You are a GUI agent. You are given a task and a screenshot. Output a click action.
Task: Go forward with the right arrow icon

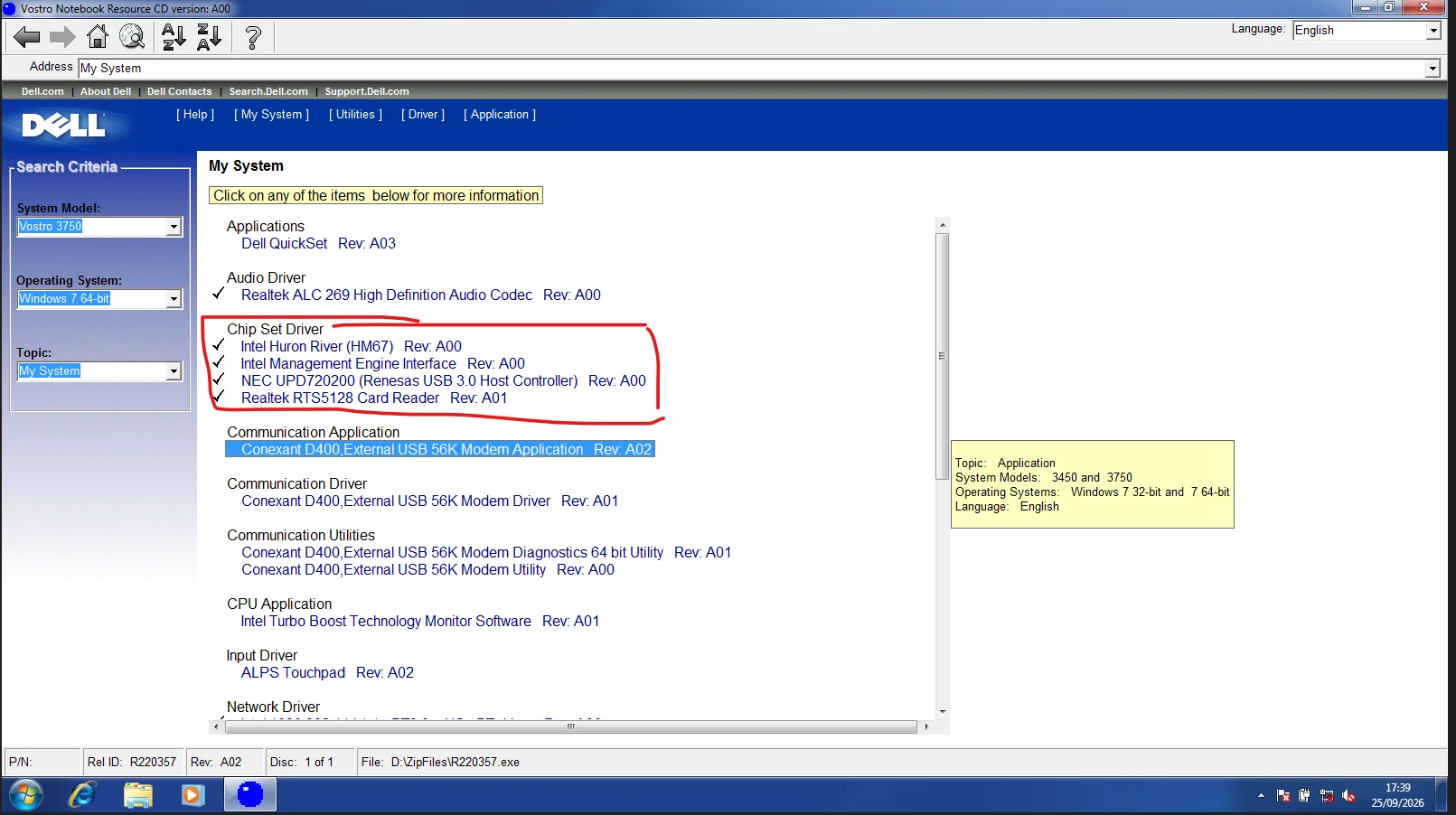(x=62, y=37)
